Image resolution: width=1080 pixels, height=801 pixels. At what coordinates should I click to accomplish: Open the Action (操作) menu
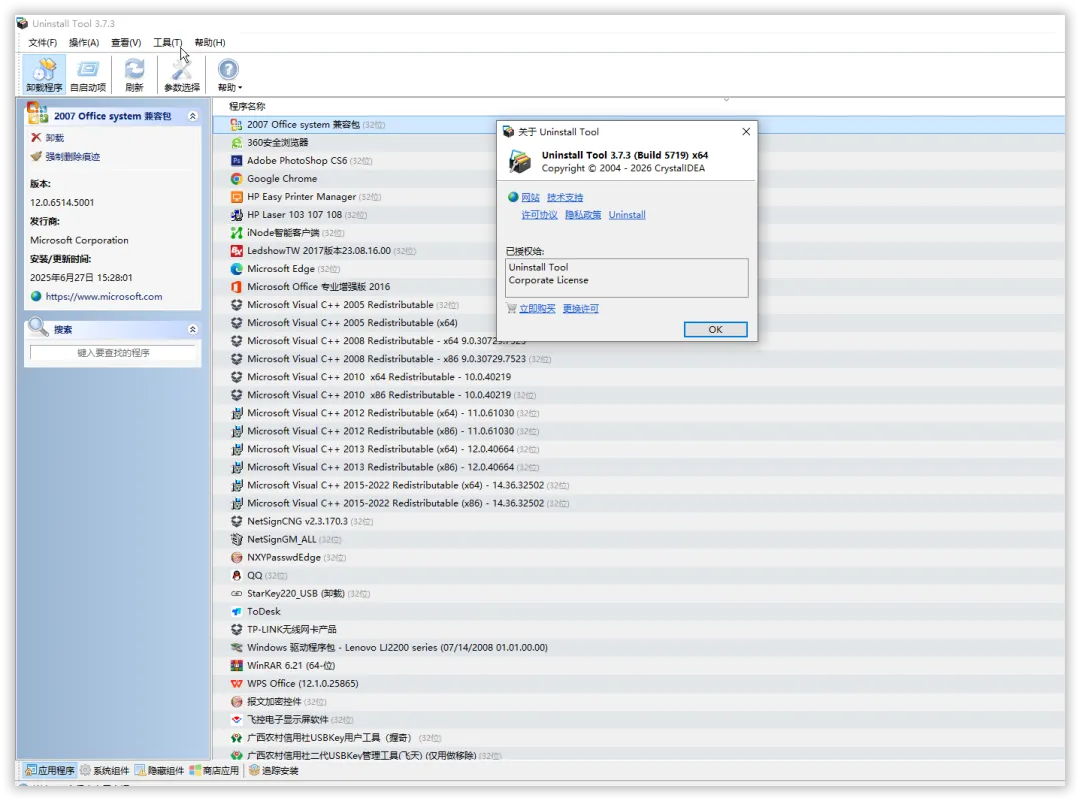[84, 43]
